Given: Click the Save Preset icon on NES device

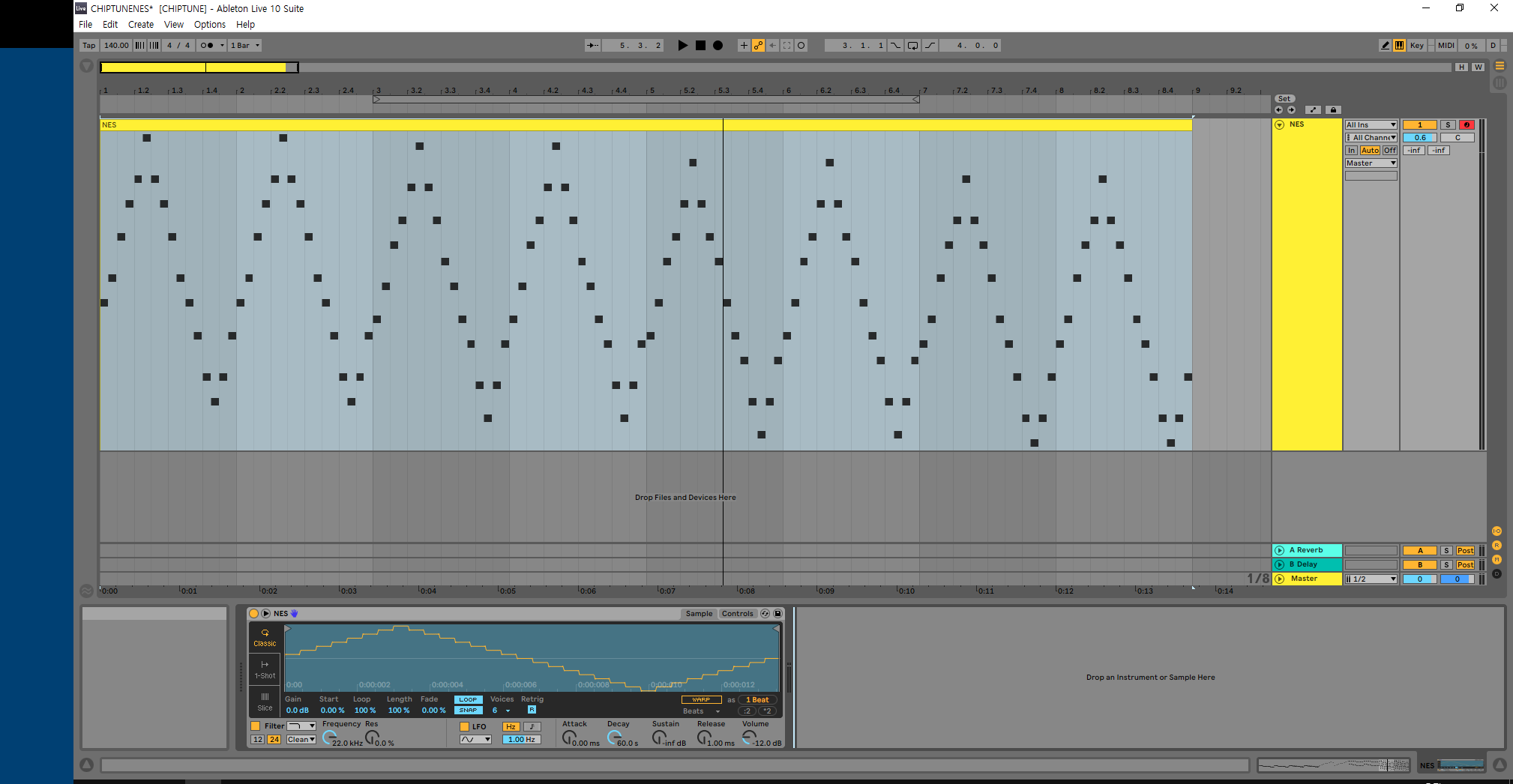Looking at the screenshot, I should (777, 614).
